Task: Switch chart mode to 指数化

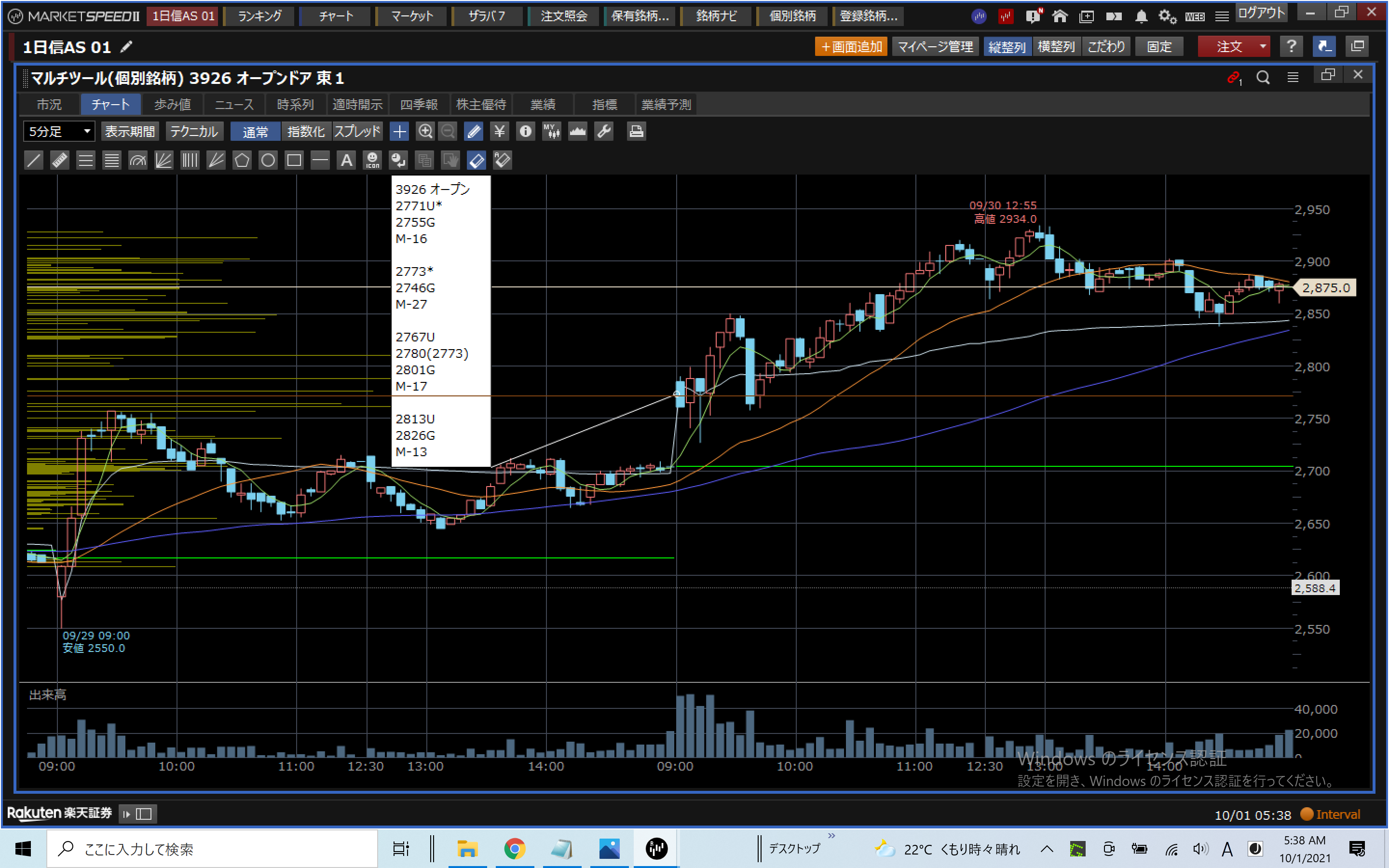Action: click(306, 132)
